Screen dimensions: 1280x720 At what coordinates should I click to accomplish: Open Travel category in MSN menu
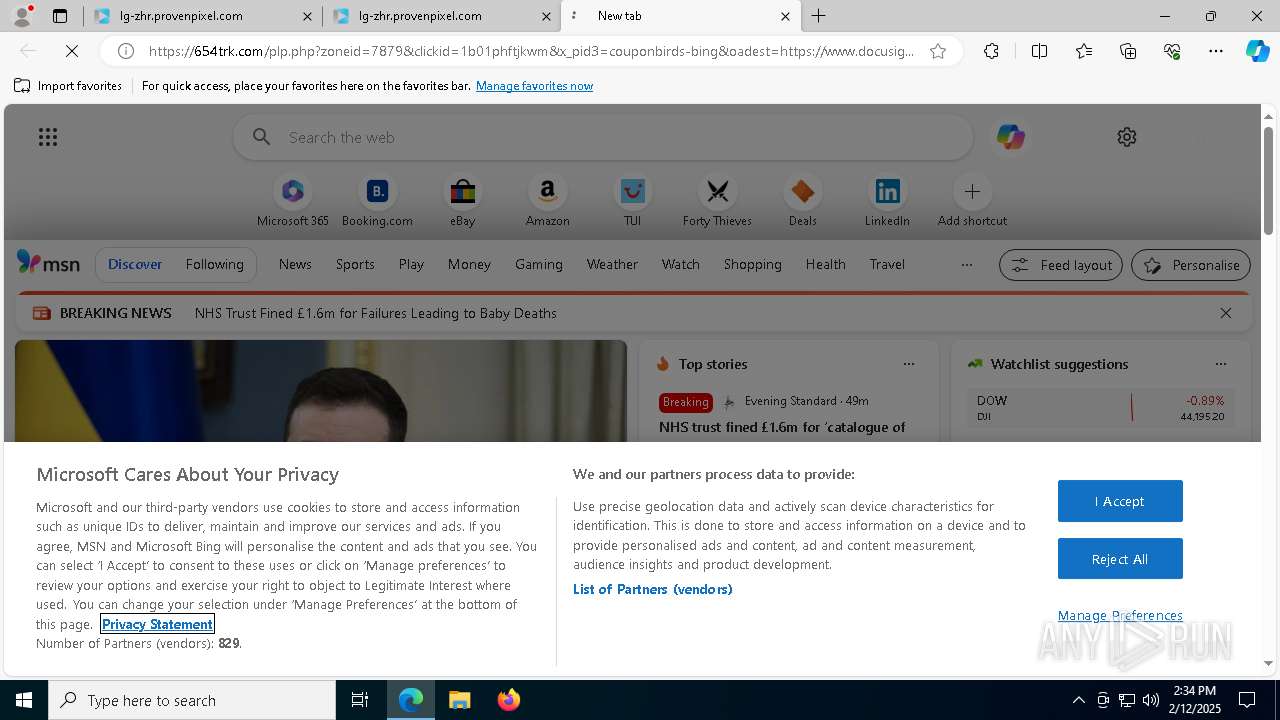click(x=887, y=264)
